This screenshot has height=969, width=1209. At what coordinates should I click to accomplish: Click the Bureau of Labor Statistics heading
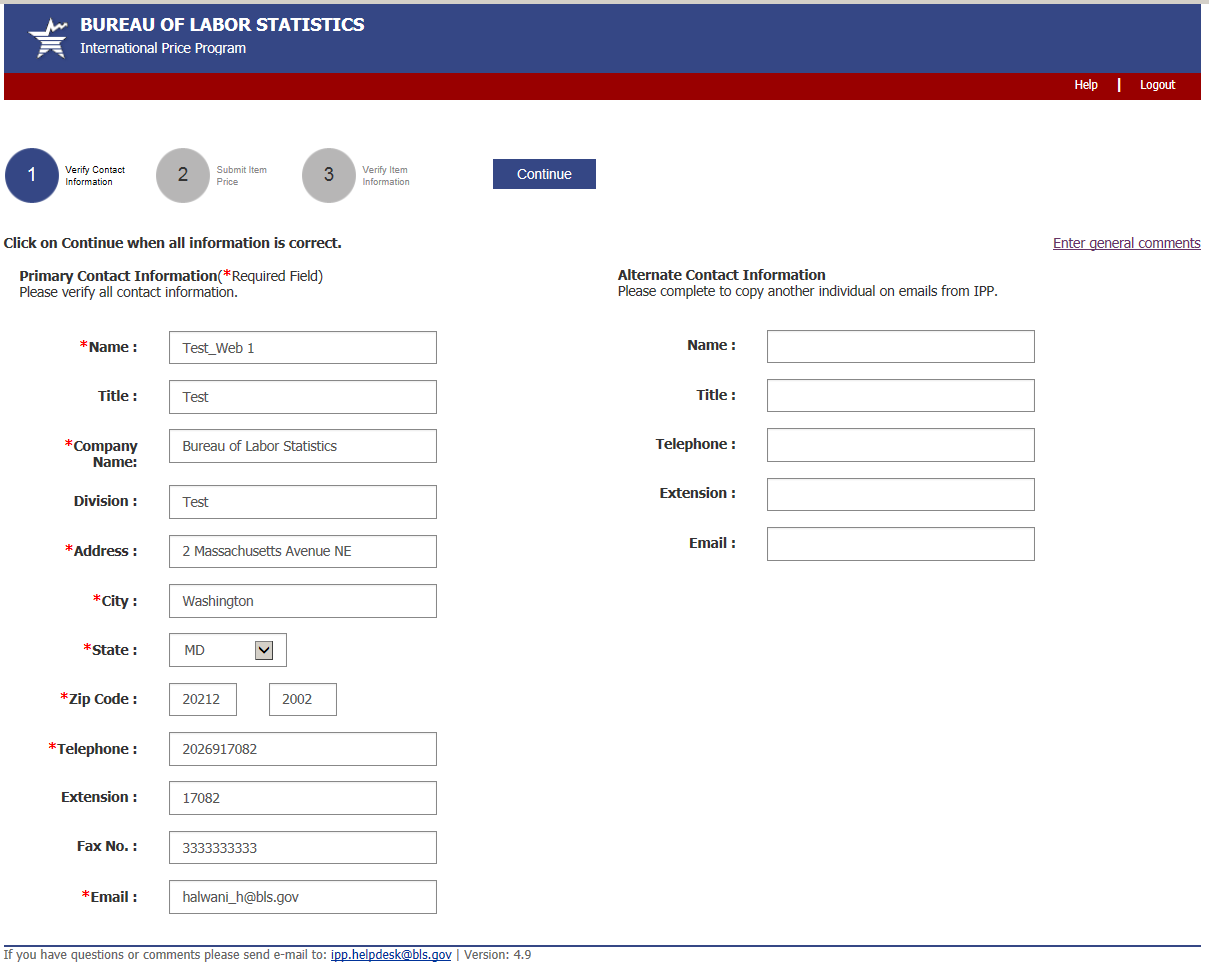click(x=222, y=25)
